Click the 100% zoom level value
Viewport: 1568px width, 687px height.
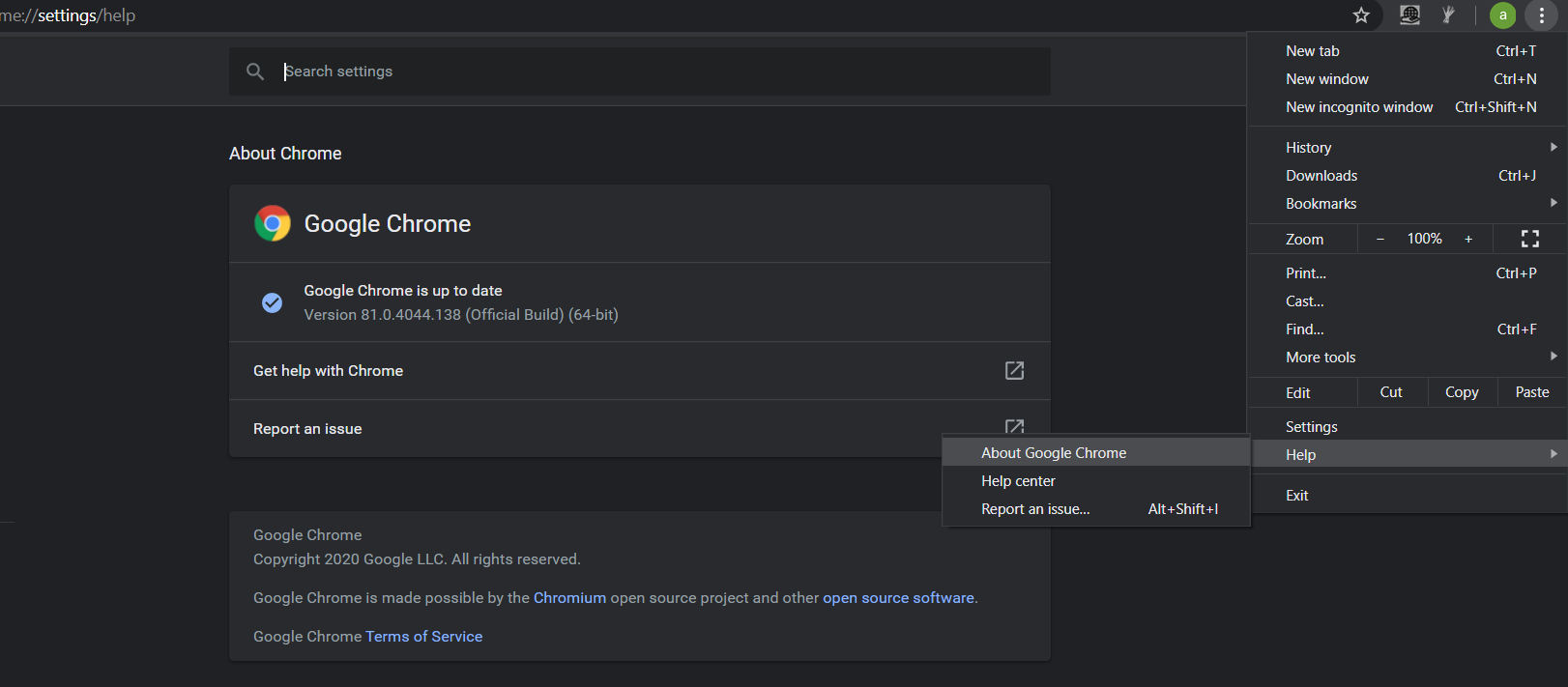[1424, 239]
